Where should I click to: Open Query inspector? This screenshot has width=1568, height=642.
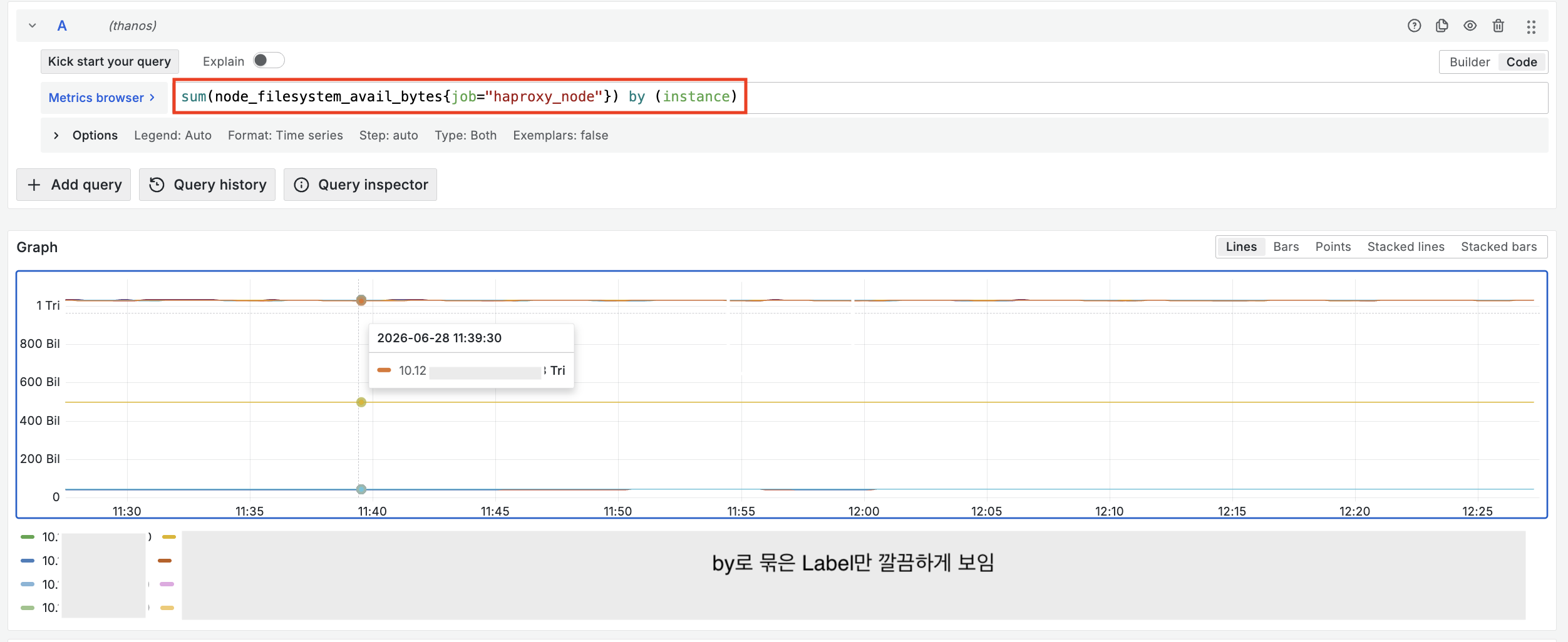click(x=360, y=185)
